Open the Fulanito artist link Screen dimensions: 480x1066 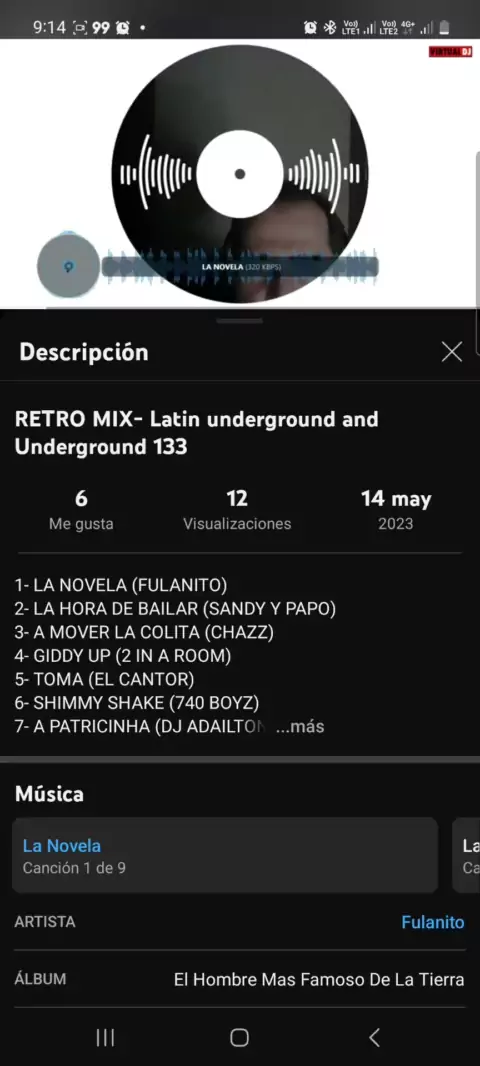coord(432,923)
